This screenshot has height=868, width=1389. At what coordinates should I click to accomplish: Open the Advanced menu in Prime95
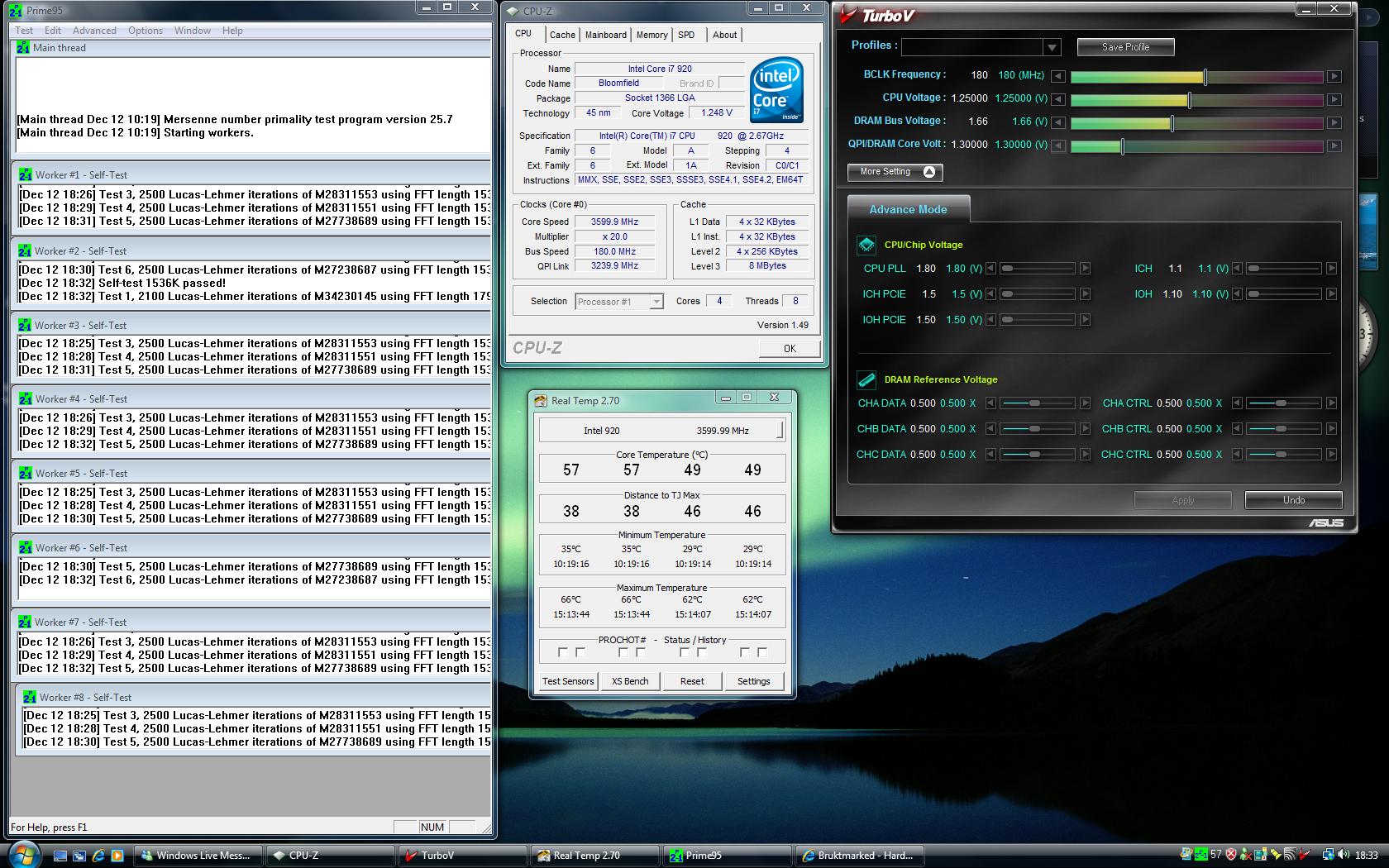[94, 31]
